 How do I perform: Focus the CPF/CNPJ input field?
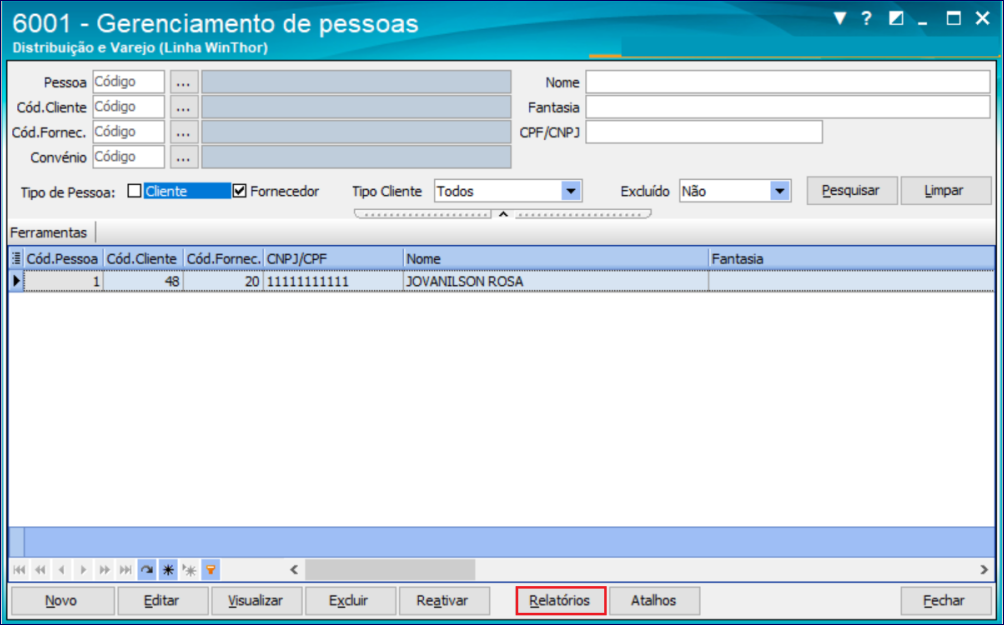point(704,132)
